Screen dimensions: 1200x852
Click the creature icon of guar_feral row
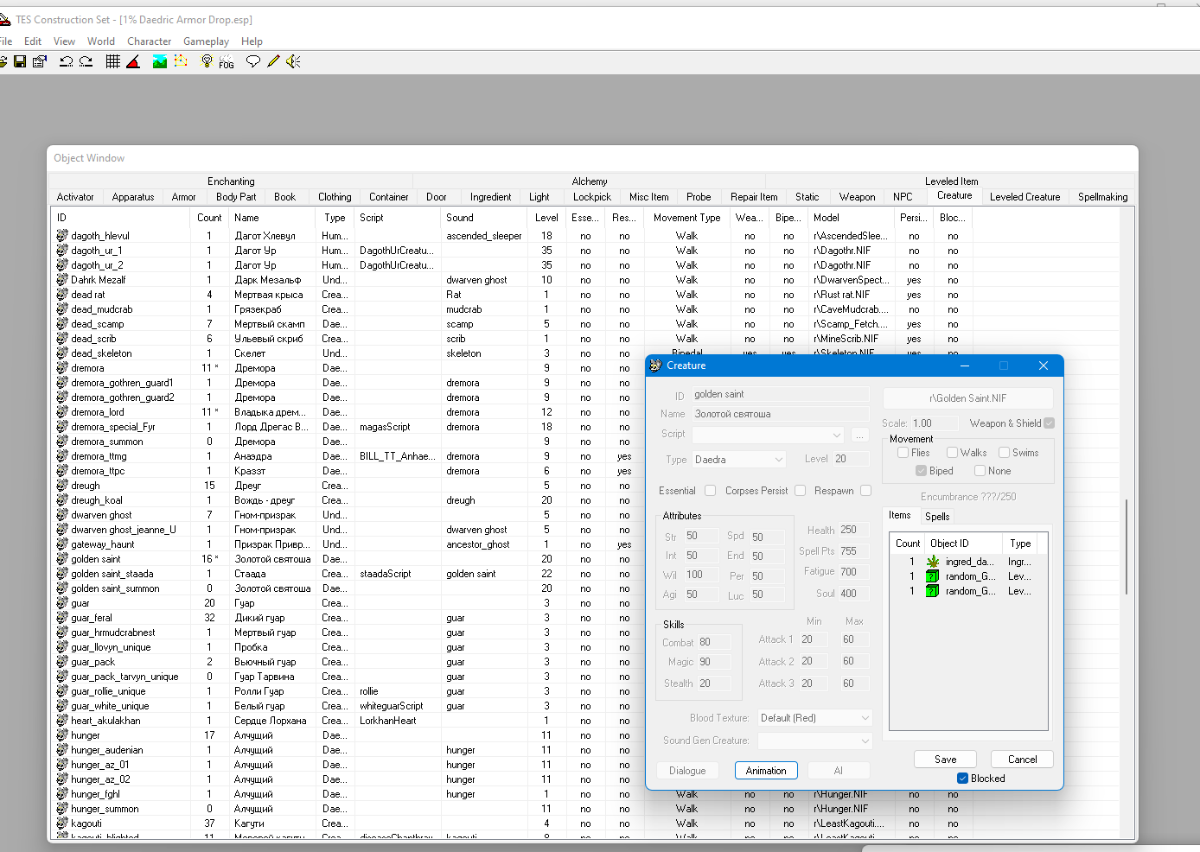coord(62,618)
